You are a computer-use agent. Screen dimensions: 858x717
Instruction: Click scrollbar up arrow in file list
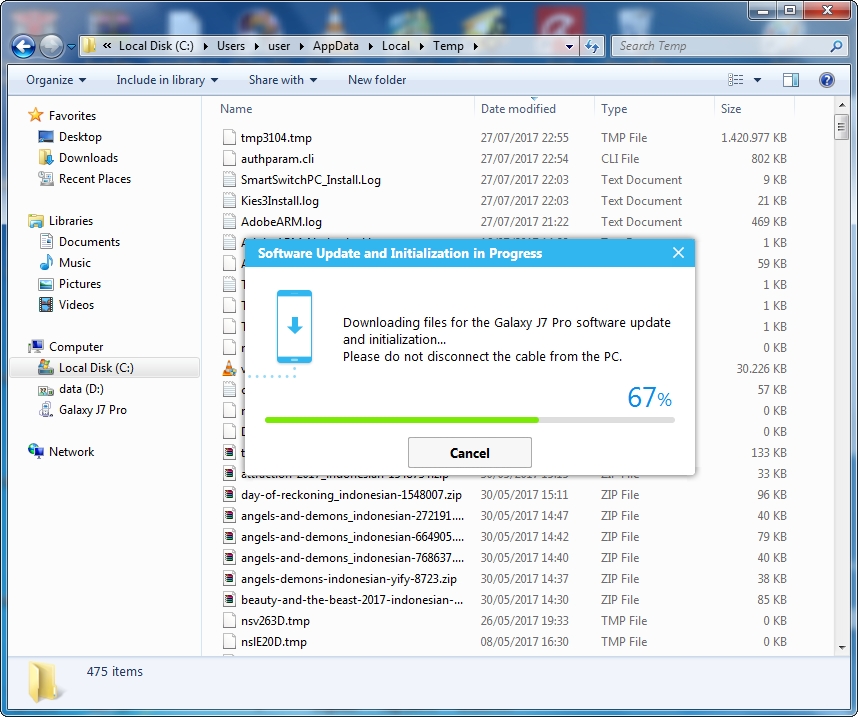[841, 105]
